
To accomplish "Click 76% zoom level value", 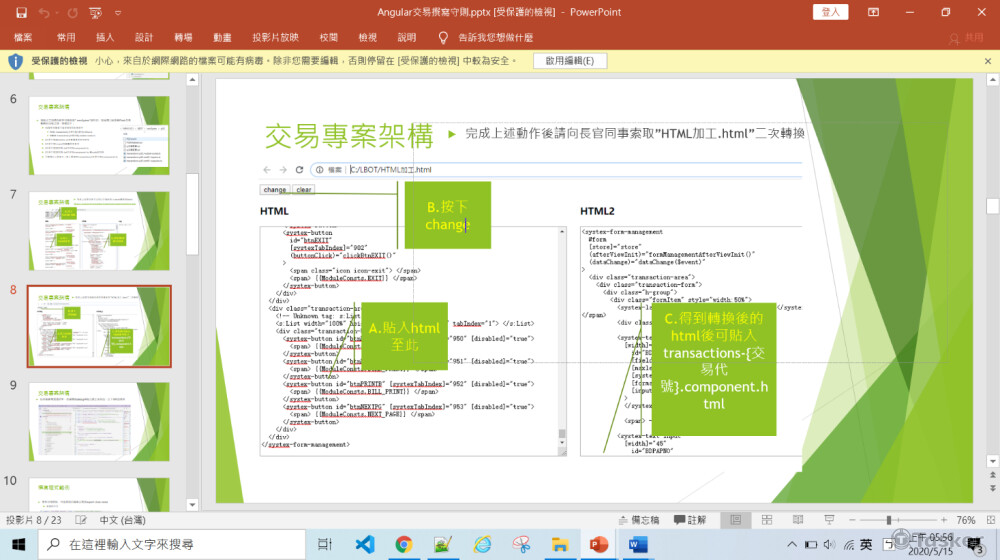I will pyautogui.click(x=966, y=520).
